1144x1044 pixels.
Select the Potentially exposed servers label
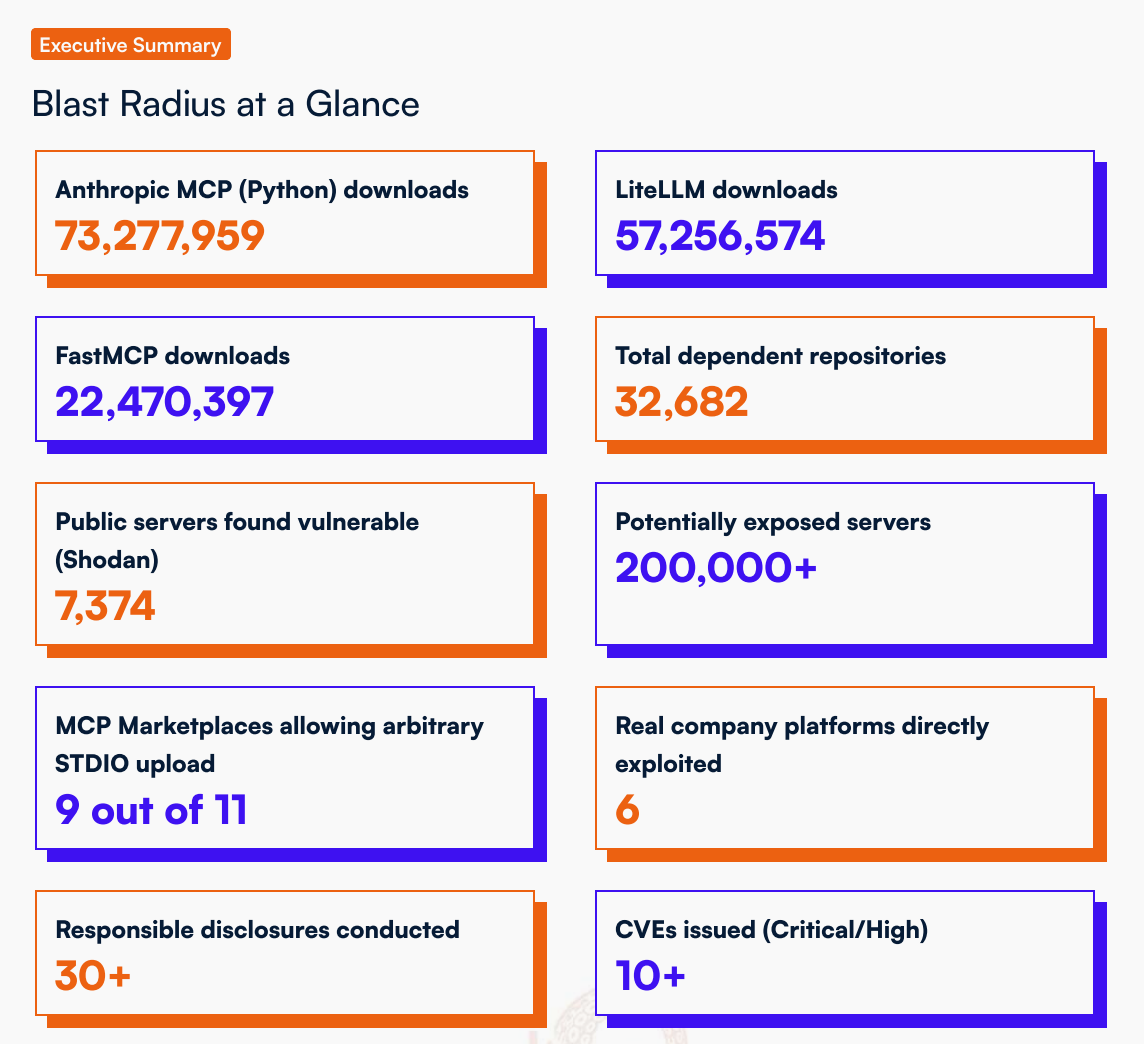coord(773,522)
